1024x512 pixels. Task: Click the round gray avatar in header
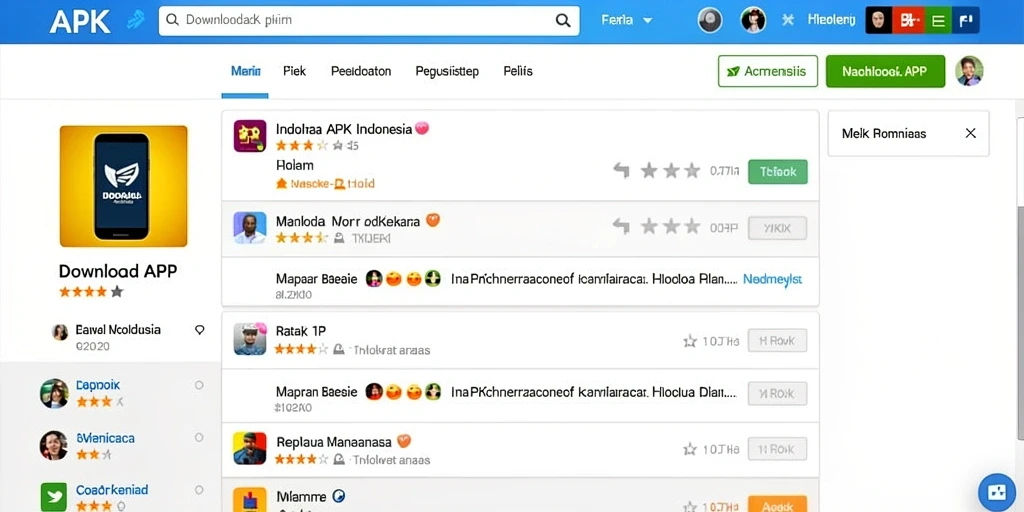tap(710, 20)
